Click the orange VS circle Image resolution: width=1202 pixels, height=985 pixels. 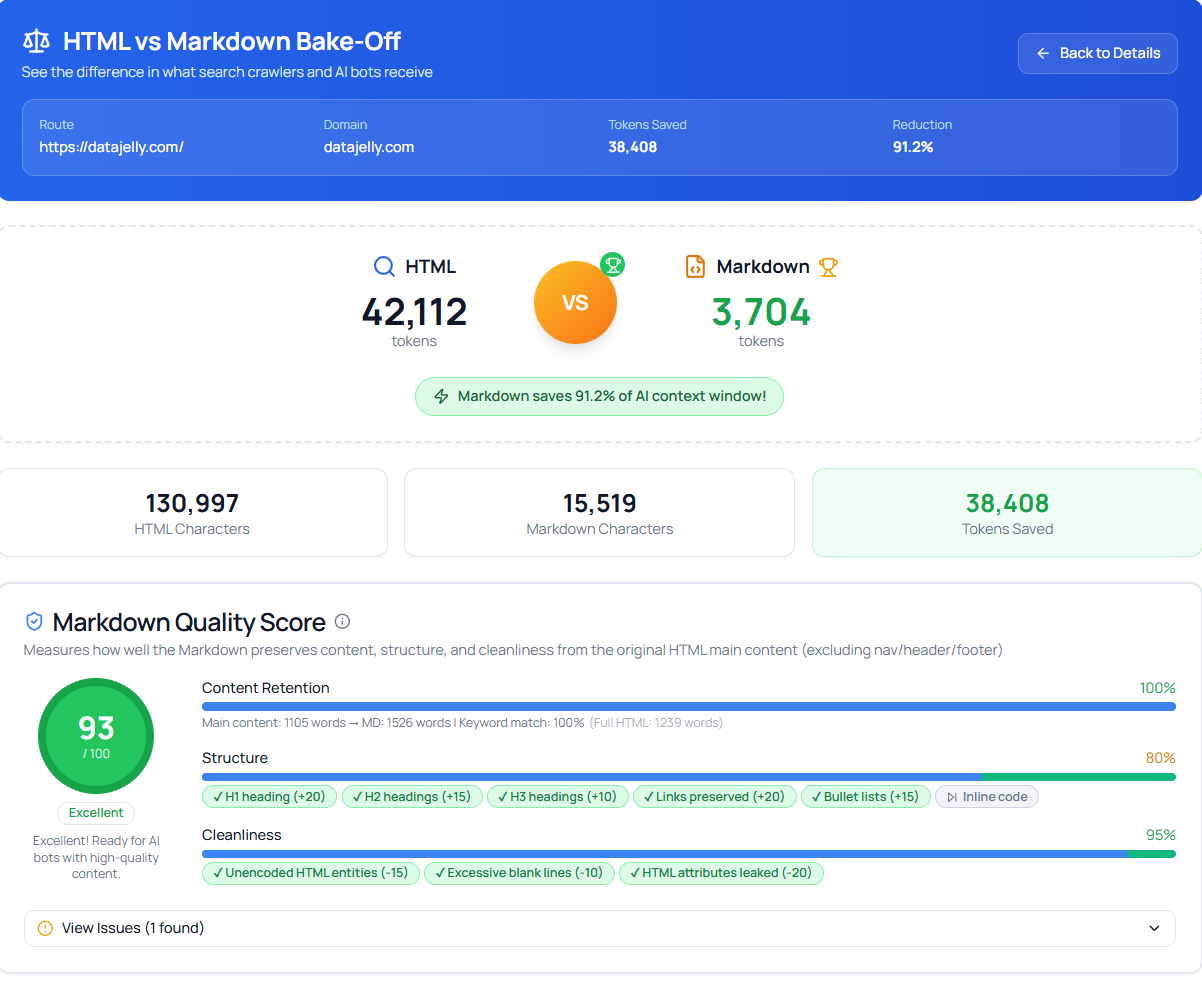pos(575,302)
